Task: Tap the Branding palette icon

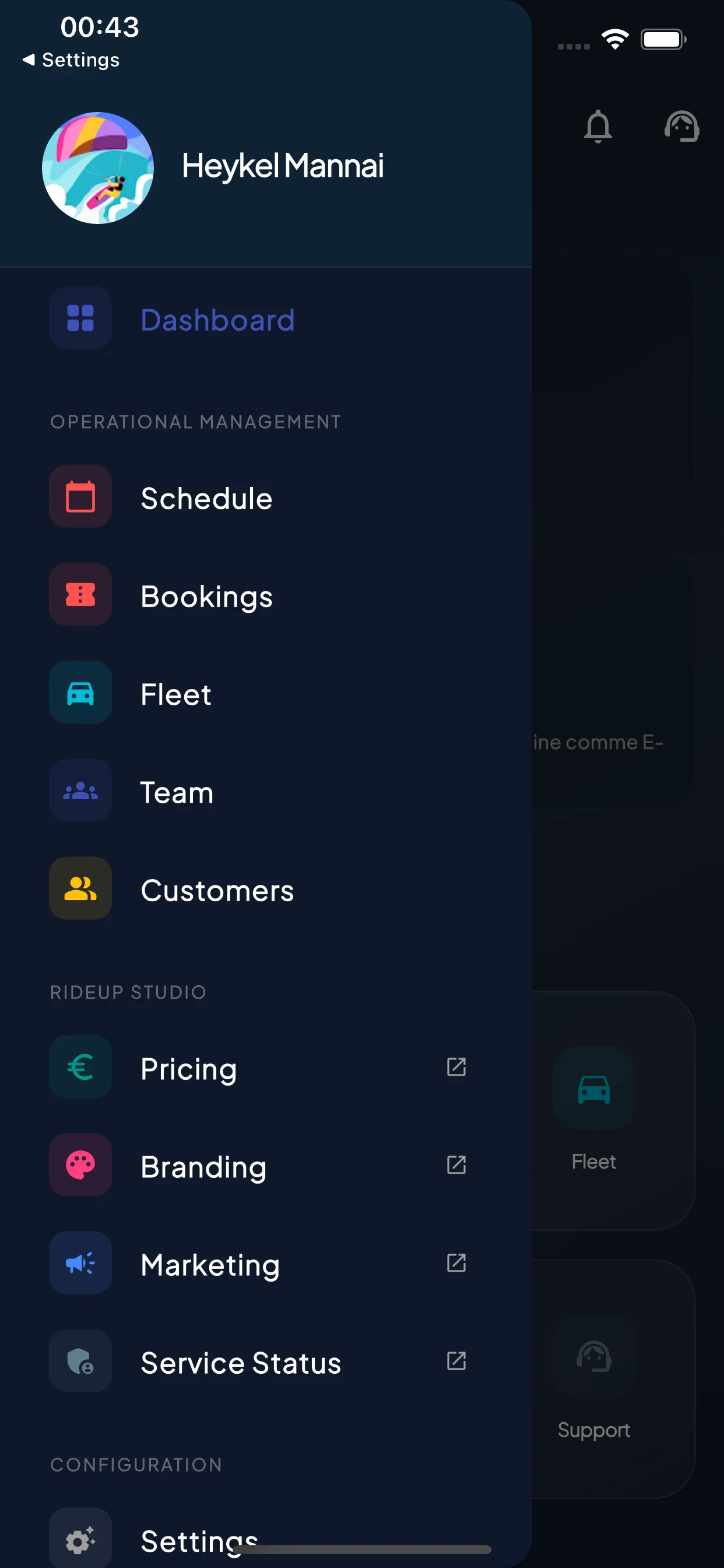Action: click(80, 1165)
